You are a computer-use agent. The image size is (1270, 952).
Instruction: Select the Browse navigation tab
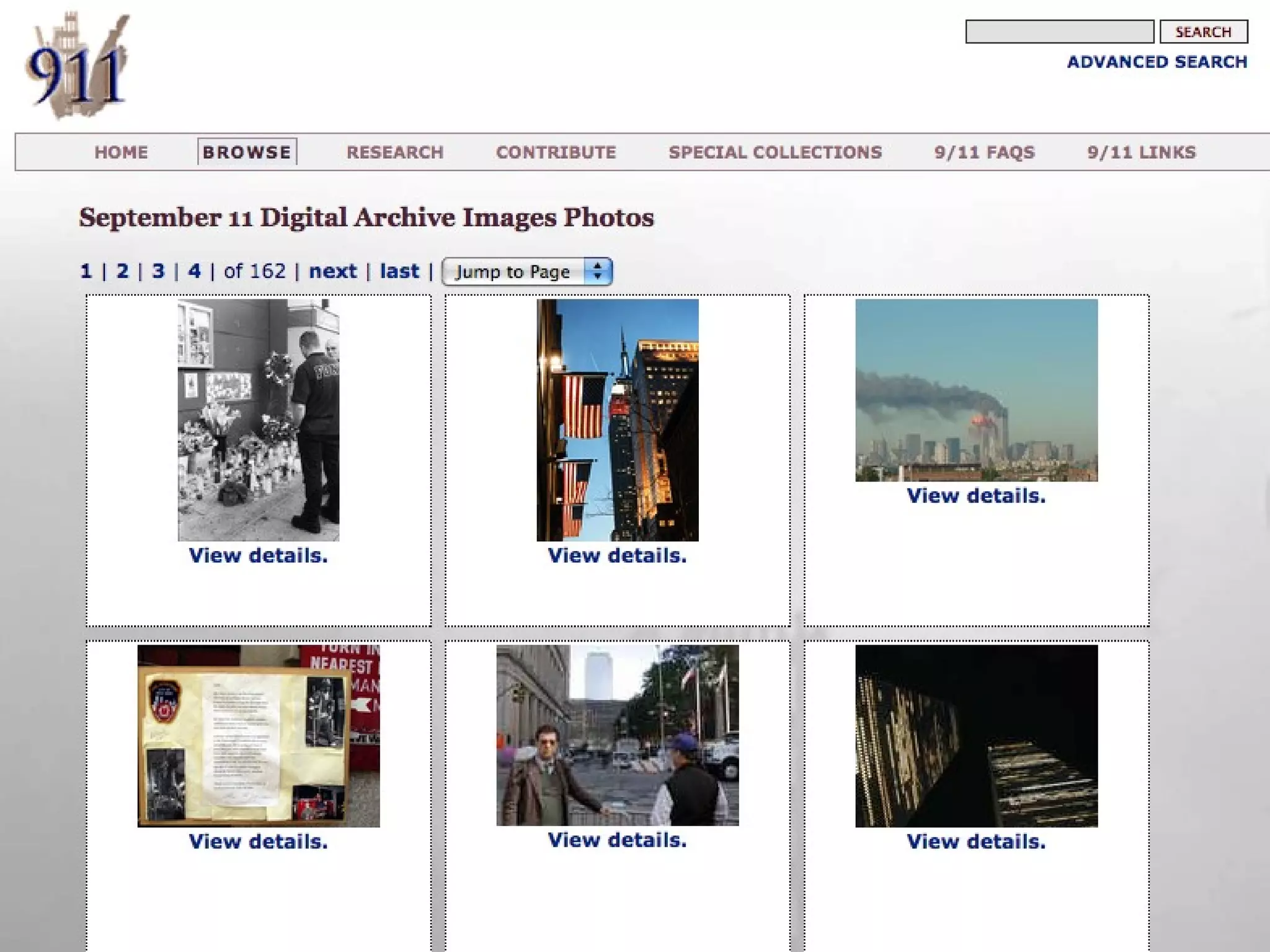coord(247,152)
